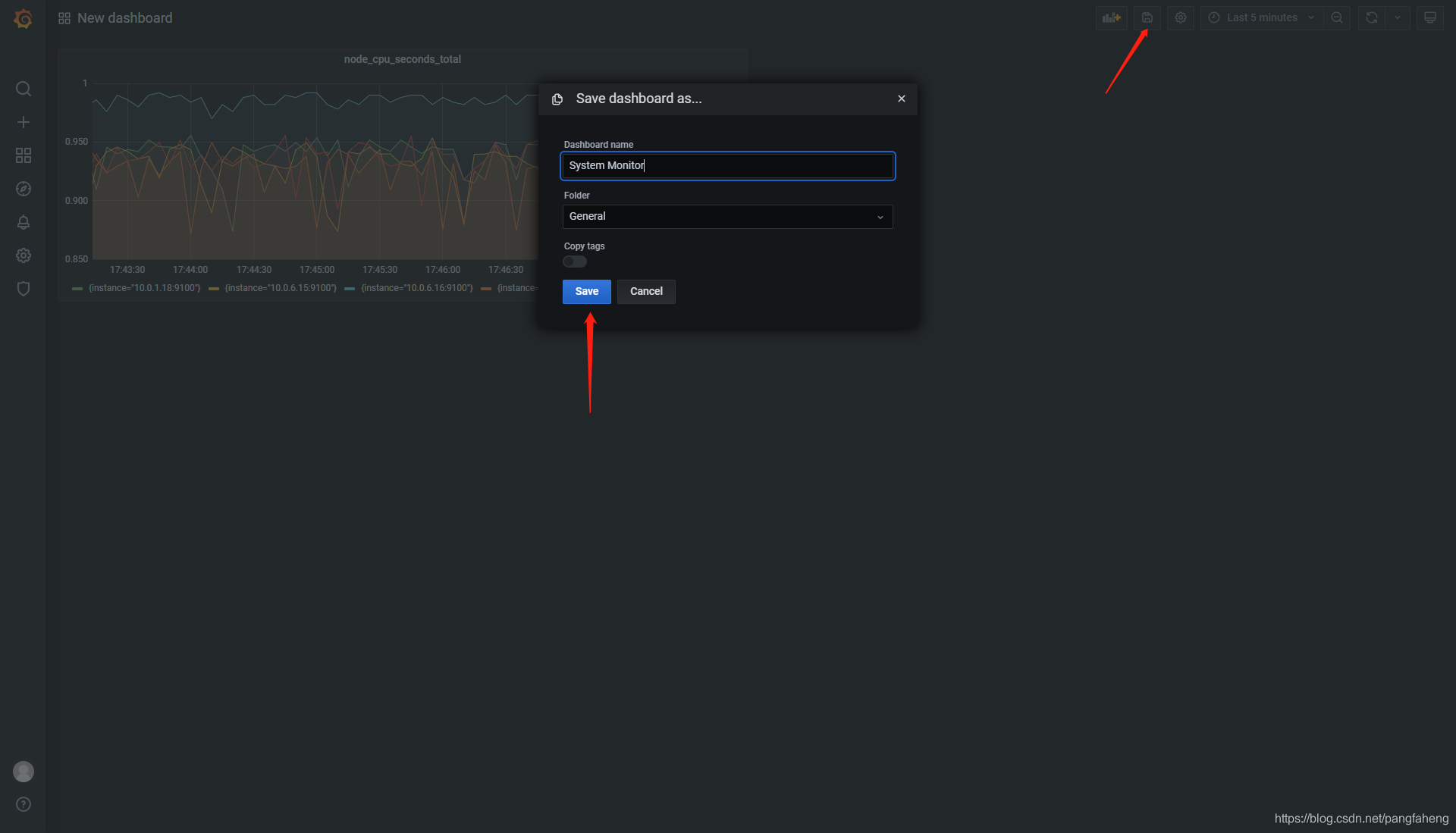The width and height of the screenshot is (1456, 833).
Task: Click the Save dashboard disk icon
Action: coord(1147,17)
